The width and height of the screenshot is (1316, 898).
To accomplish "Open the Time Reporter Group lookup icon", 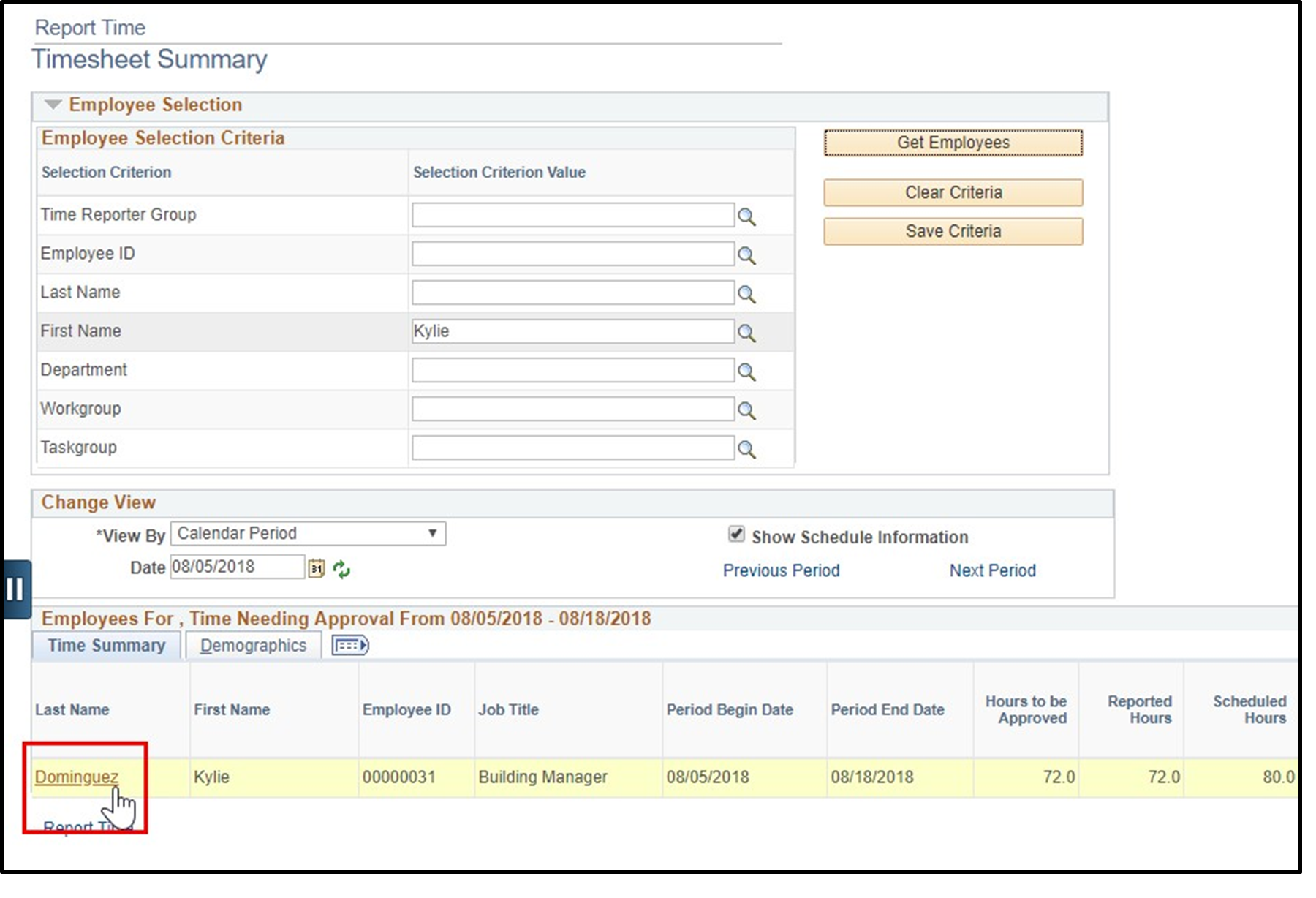I will point(746,215).
